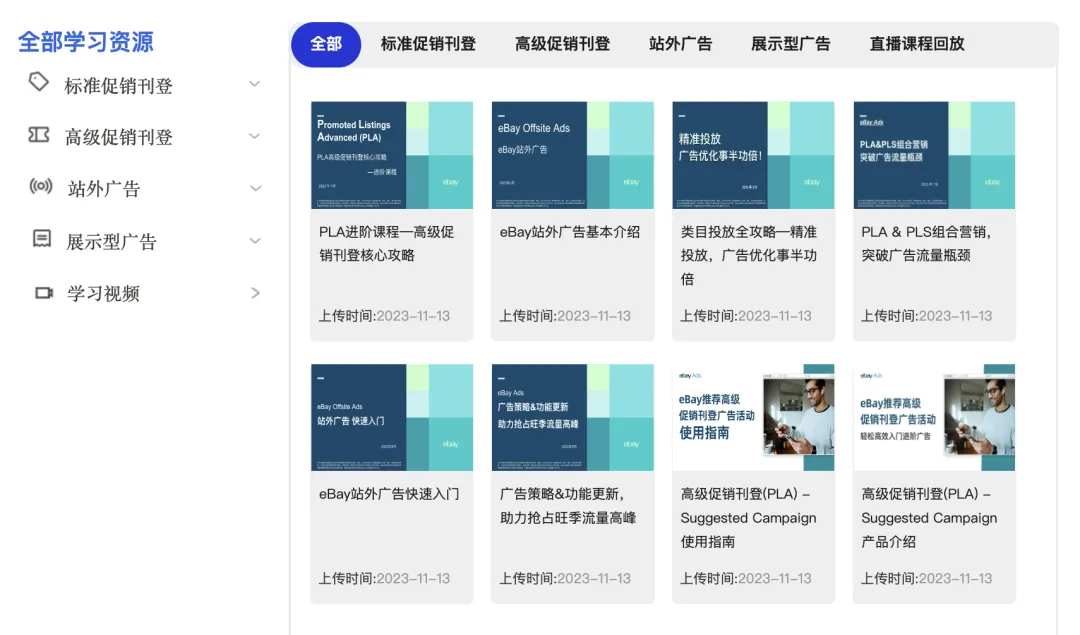Click the broadcast icon beside 站外广告
The width and height of the screenshot is (1080, 635).
click(41, 186)
